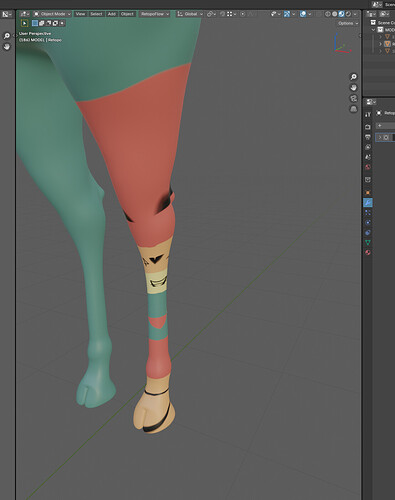Open the View menu
The image size is (395, 500).
click(80, 14)
